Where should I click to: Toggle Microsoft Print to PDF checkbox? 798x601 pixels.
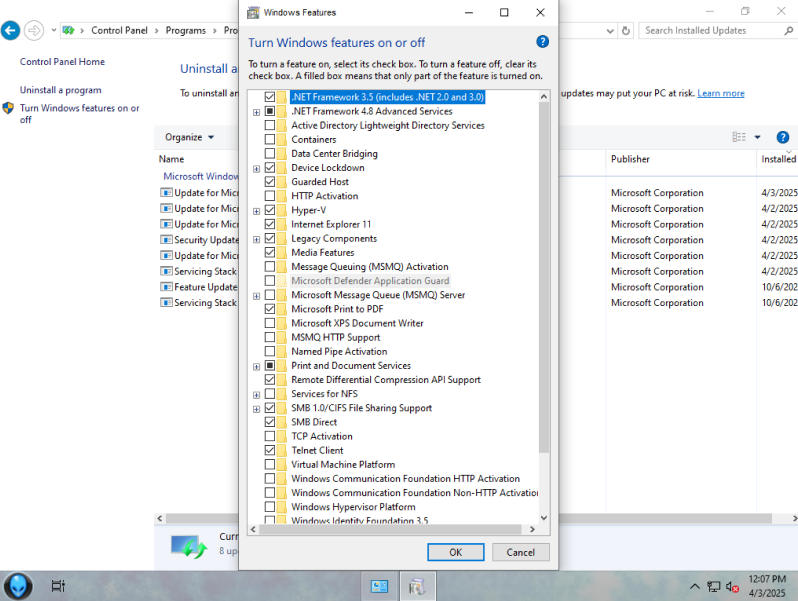click(270, 309)
